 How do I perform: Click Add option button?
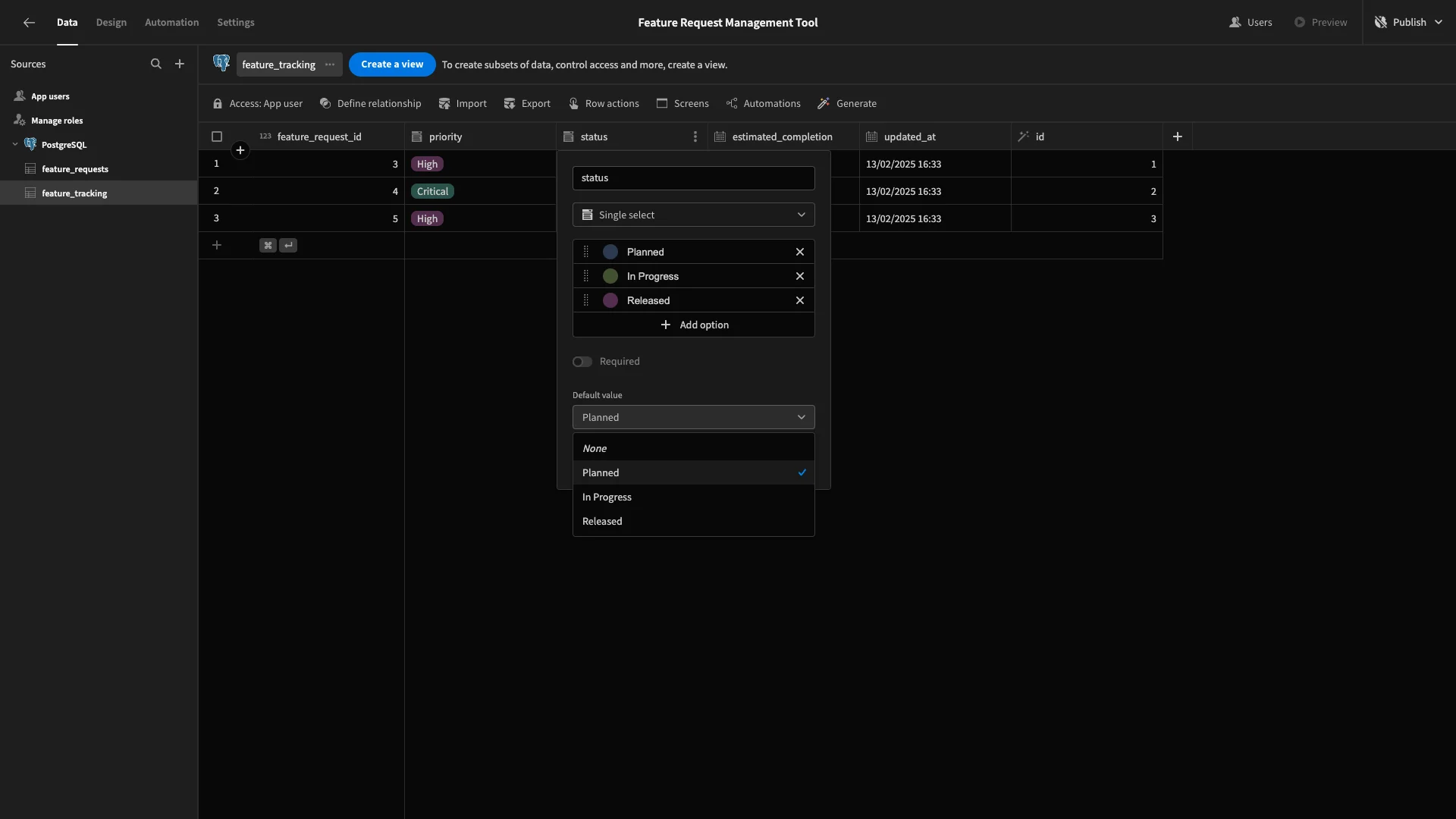coord(694,325)
